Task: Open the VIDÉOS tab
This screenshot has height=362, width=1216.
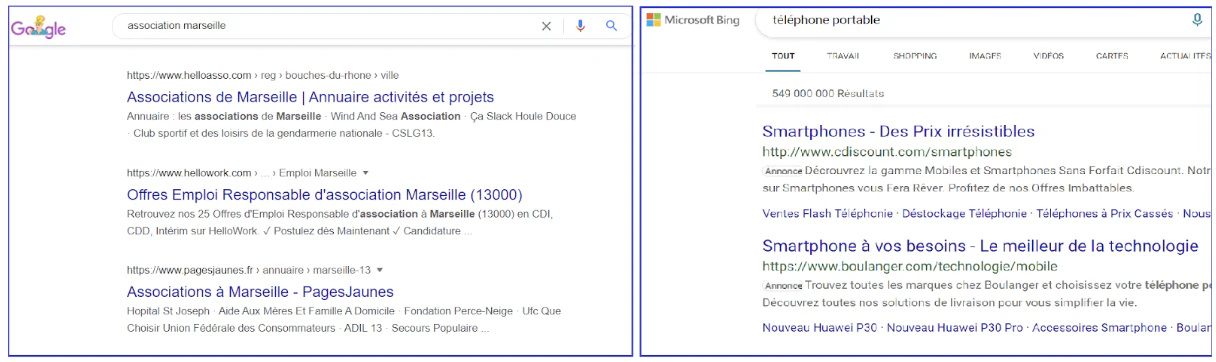Action: (x=1049, y=56)
